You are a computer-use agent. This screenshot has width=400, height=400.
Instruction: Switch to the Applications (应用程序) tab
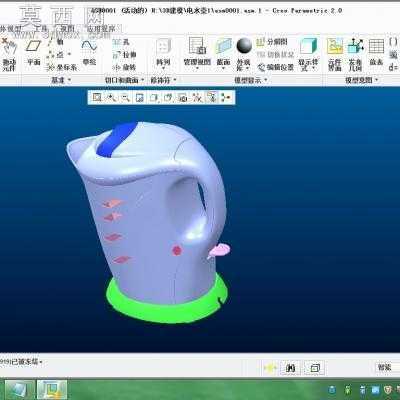[x=100, y=29]
